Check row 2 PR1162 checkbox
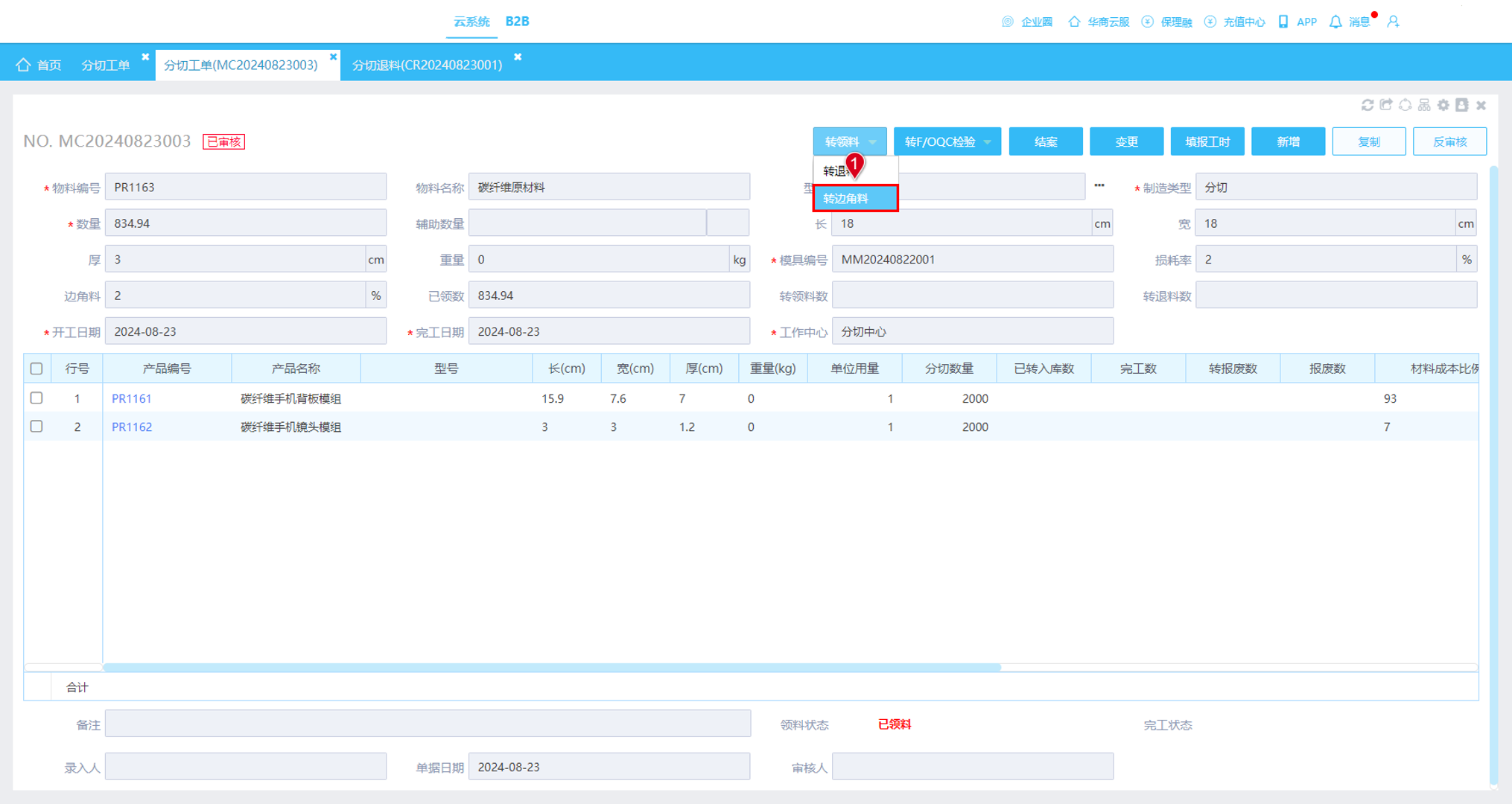 coord(36,427)
